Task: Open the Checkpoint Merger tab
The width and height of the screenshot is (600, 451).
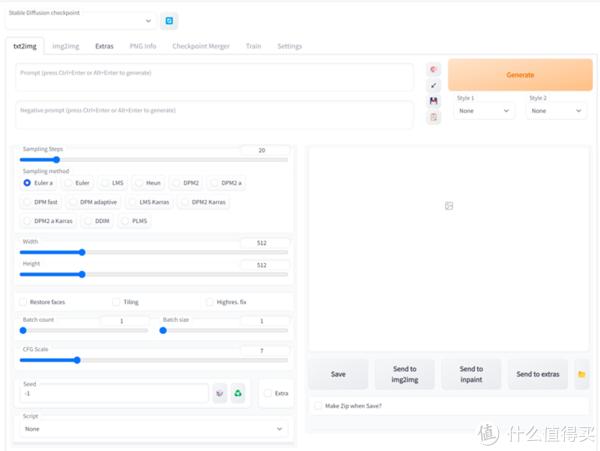Action: point(201,46)
